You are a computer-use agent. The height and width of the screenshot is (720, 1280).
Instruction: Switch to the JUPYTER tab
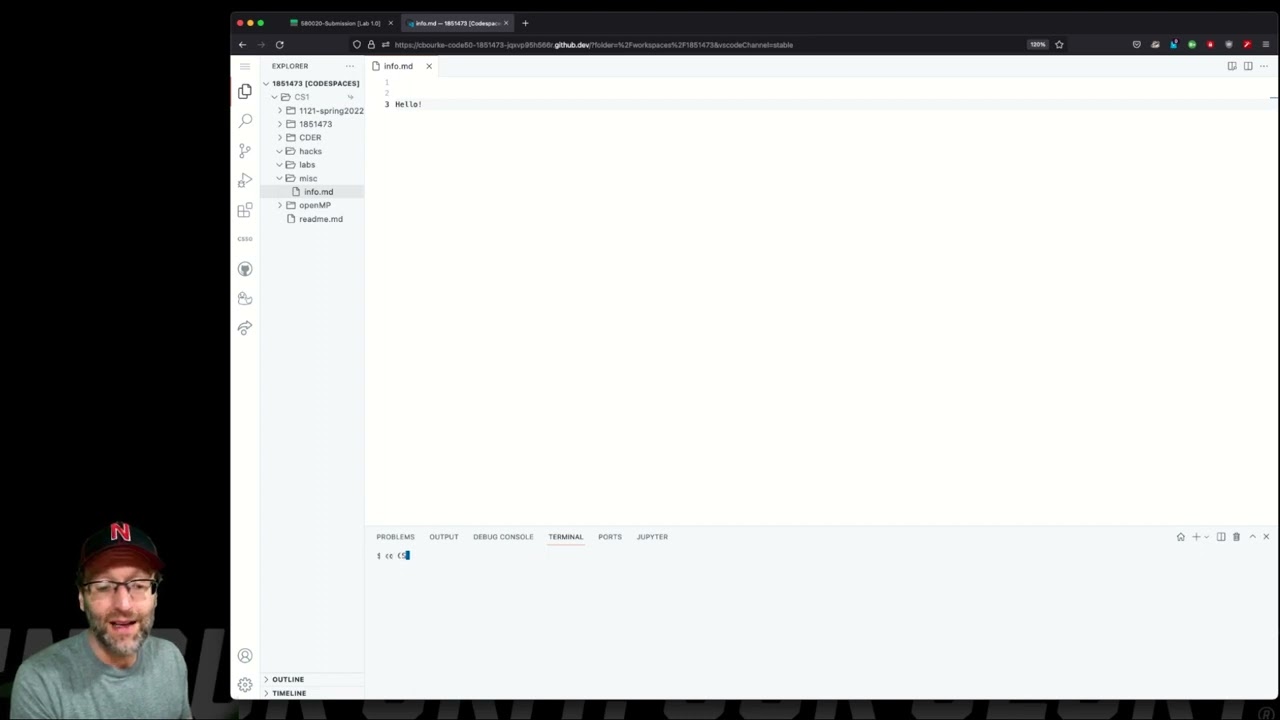click(652, 537)
